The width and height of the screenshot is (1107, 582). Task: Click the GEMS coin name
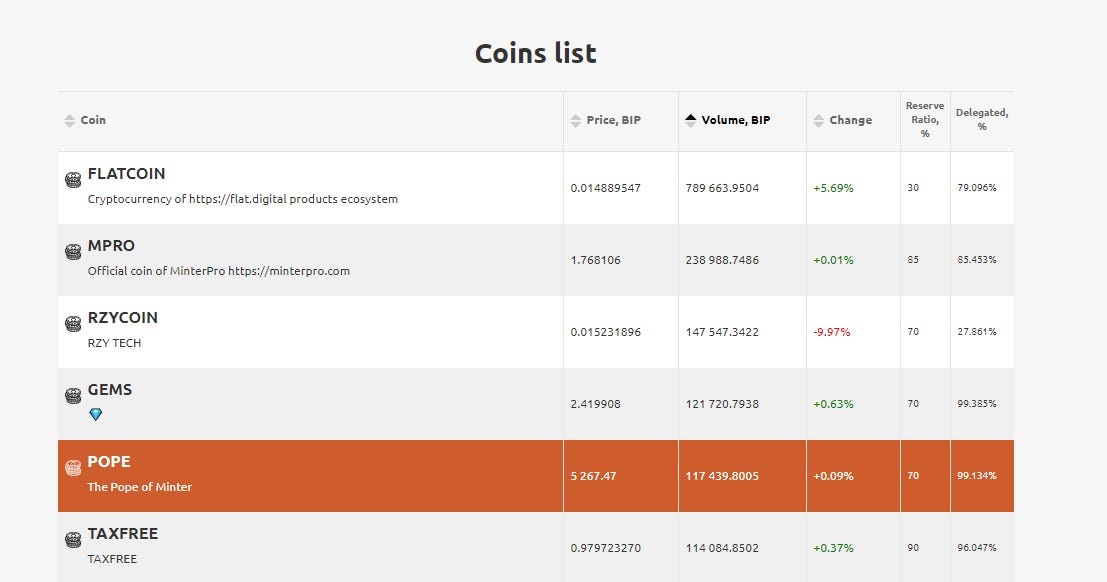109,390
